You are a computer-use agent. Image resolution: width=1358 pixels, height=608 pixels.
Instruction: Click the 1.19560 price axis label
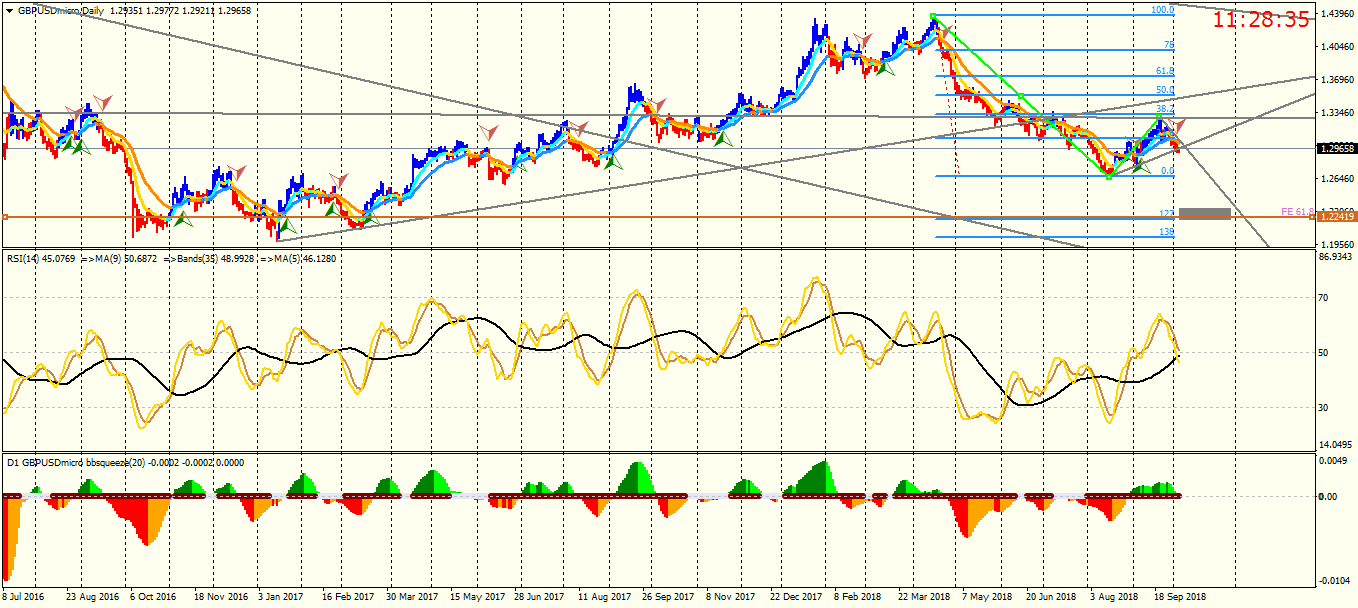[1338, 244]
